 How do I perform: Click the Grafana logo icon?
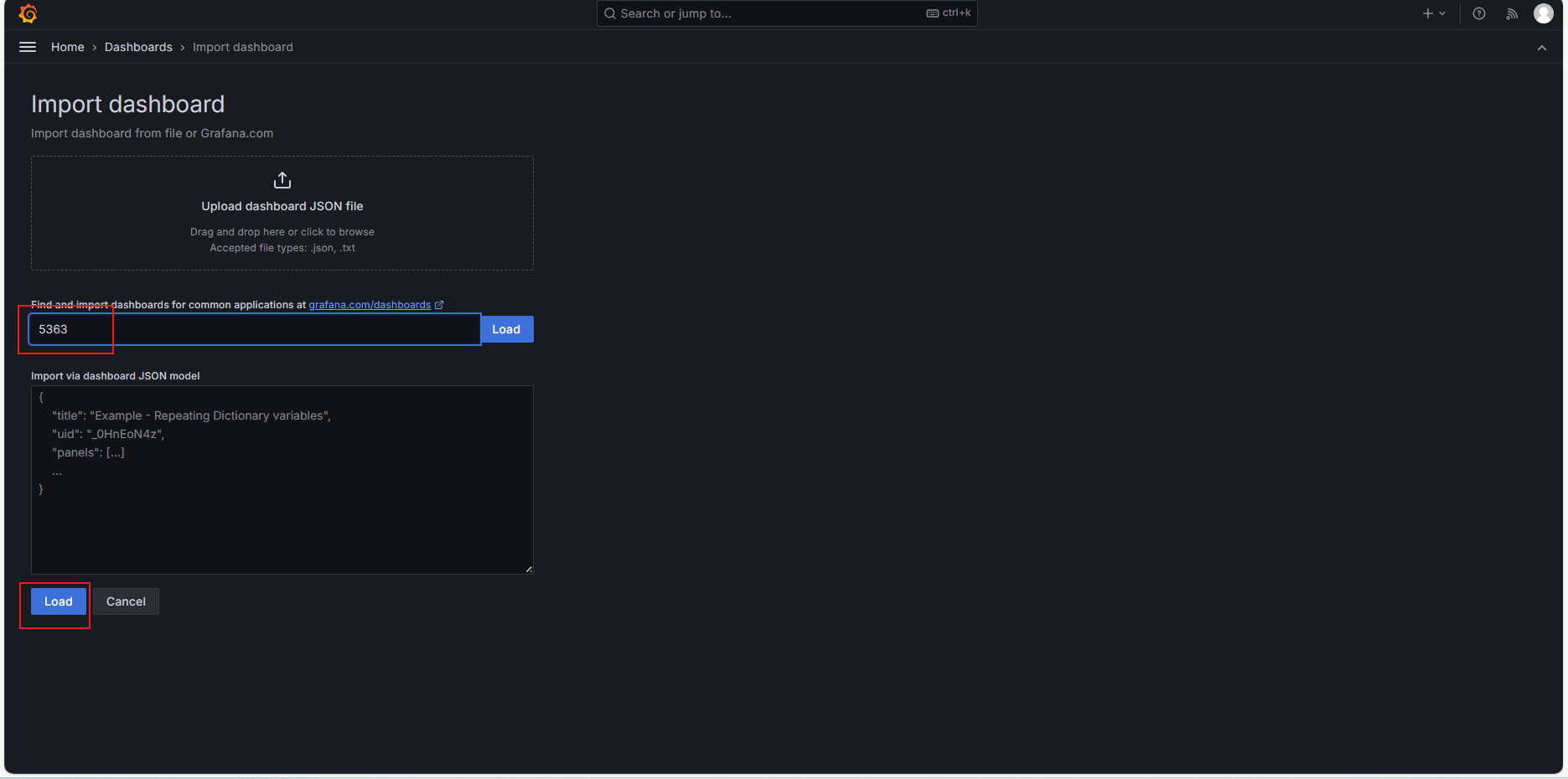click(28, 13)
